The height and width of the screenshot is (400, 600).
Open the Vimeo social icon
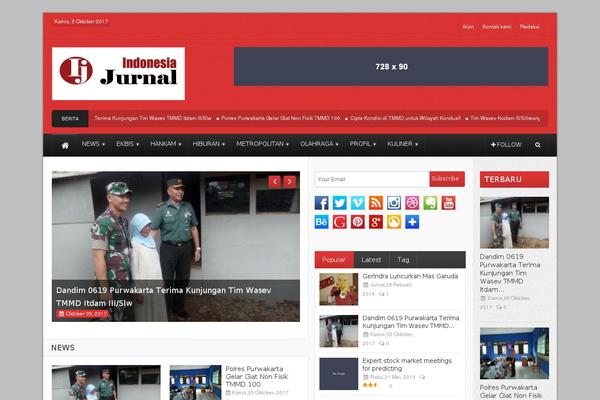358,203
